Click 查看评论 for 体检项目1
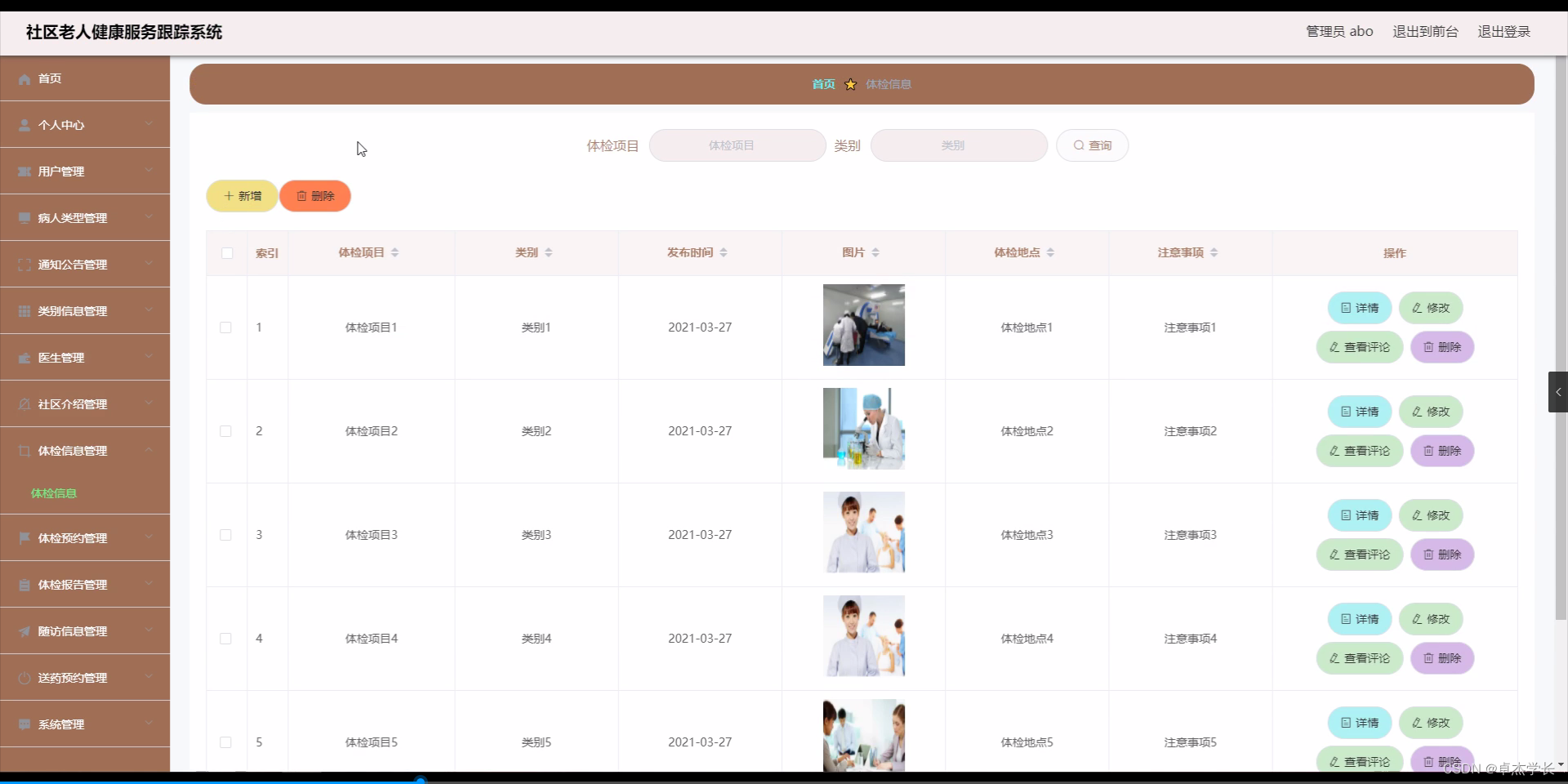Image resolution: width=1568 pixels, height=784 pixels. click(1359, 346)
